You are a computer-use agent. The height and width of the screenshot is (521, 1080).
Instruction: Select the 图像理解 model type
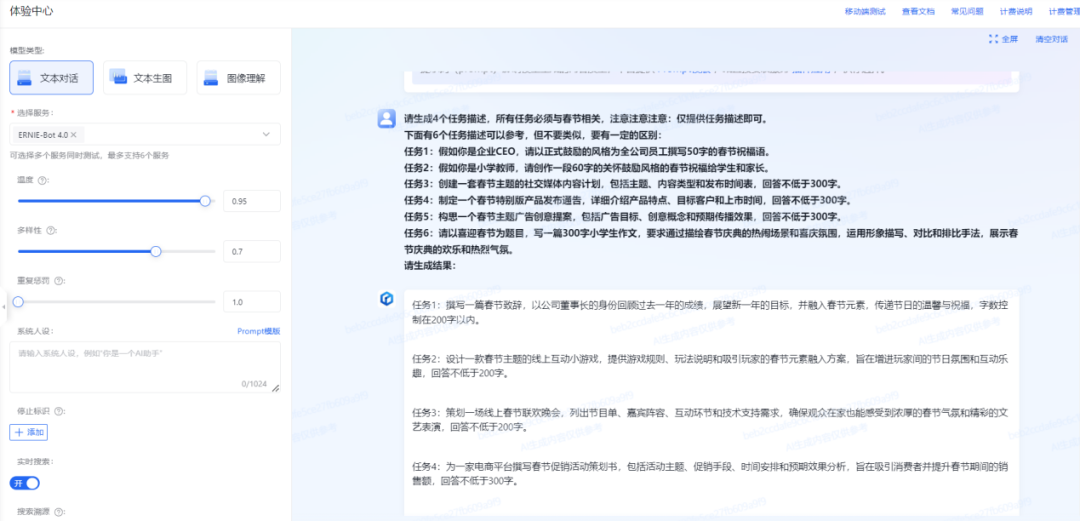coord(238,77)
